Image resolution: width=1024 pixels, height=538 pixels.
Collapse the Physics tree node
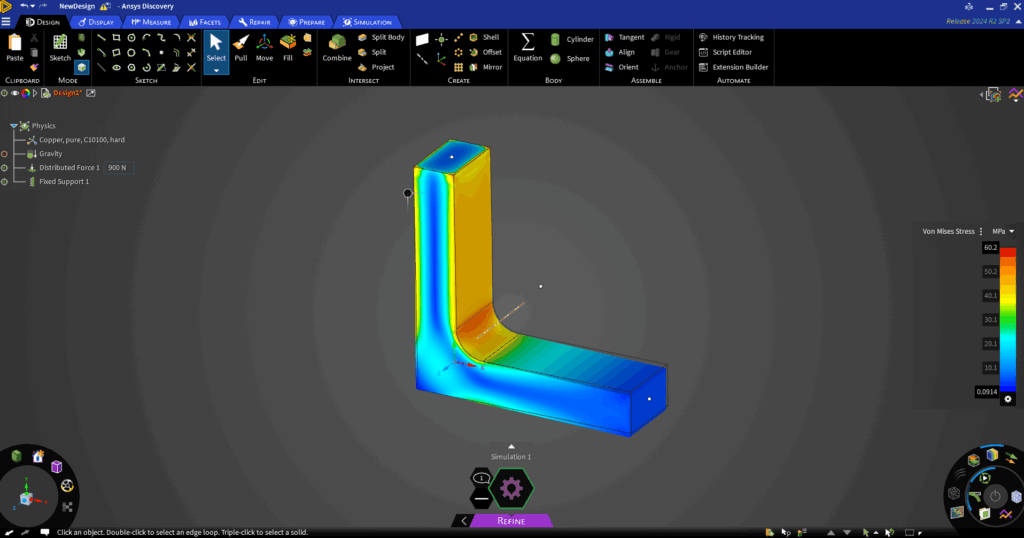14,125
